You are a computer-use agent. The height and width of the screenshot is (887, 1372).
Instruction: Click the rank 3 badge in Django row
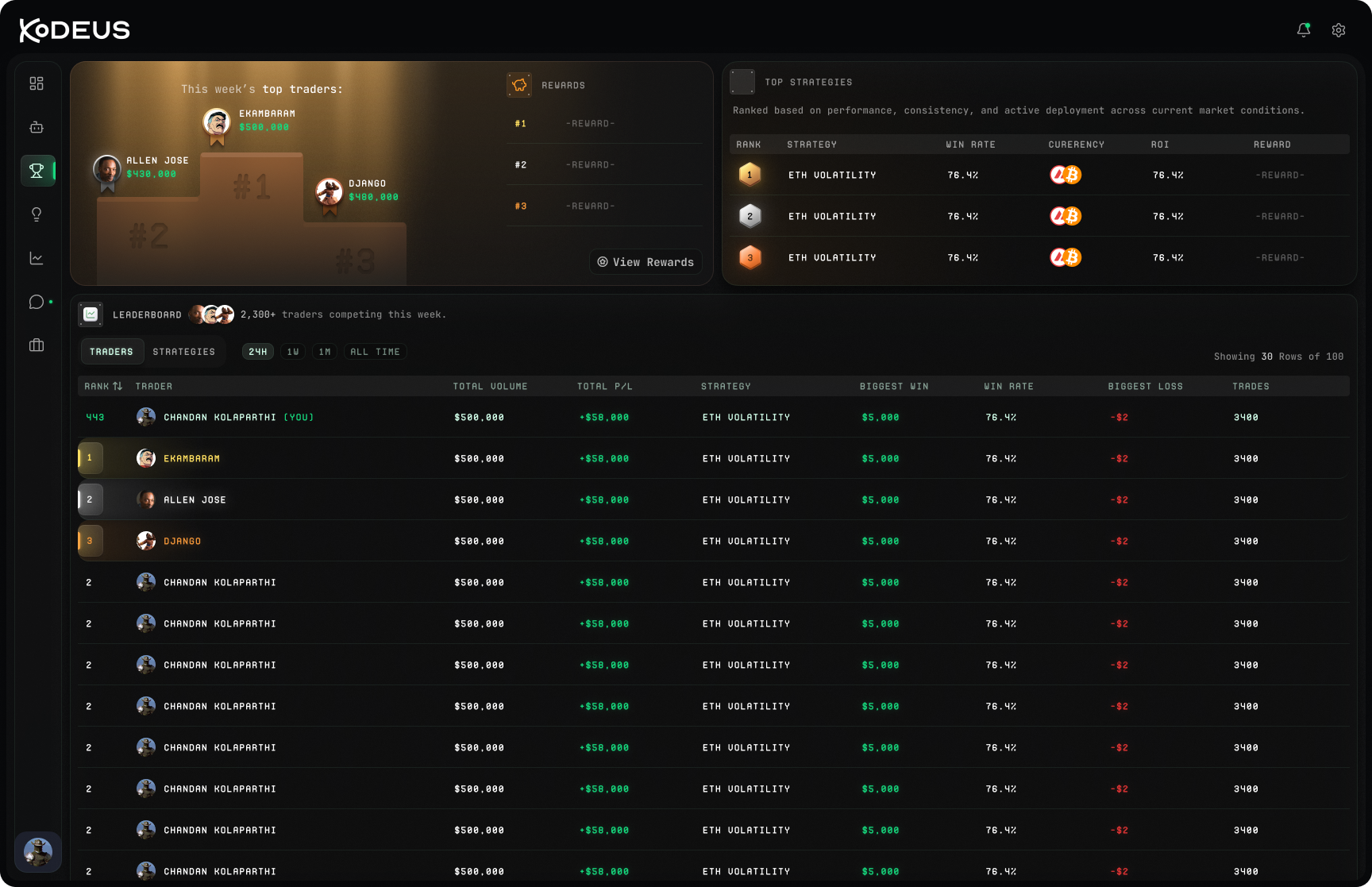coord(91,541)
